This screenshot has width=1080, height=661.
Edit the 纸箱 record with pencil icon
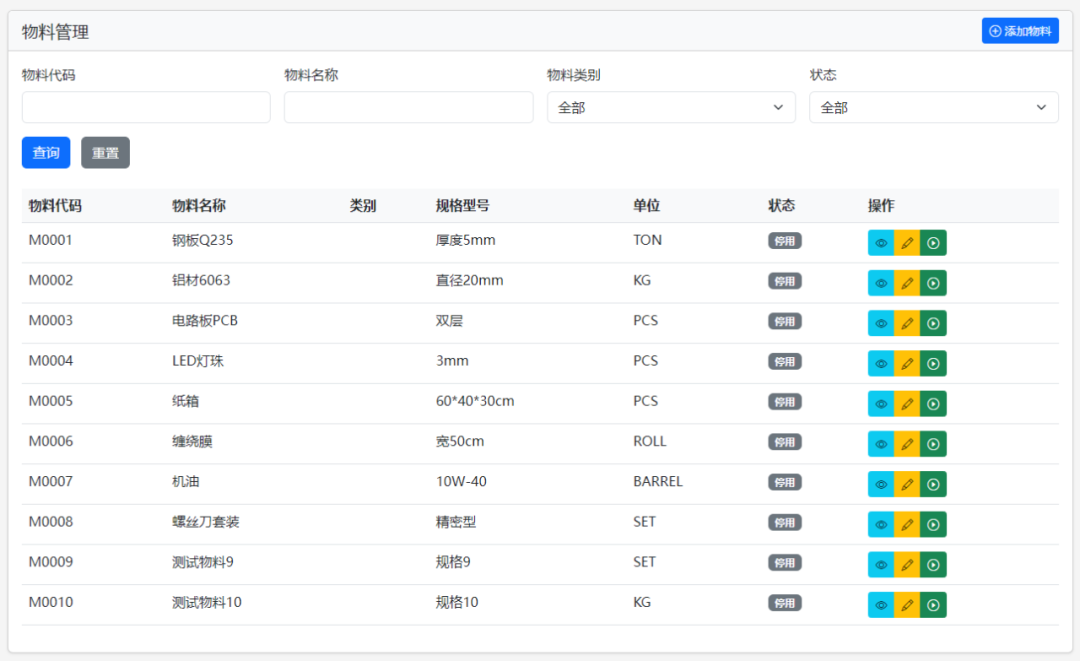pyautogui.click(x=906, y=403)
